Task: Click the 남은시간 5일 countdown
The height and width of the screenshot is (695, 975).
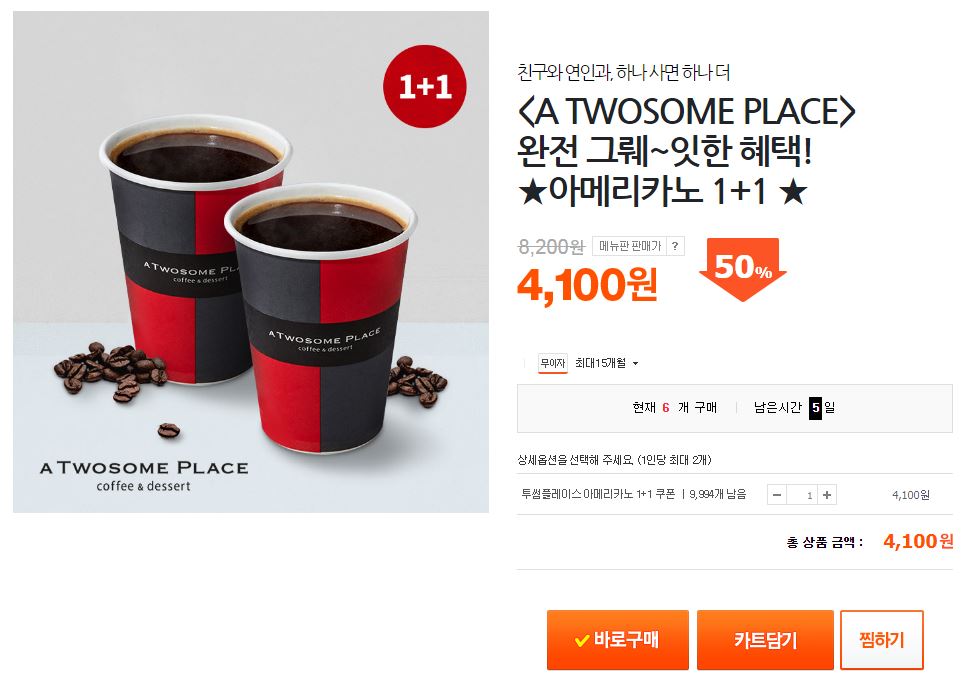Action: (794, 408)
